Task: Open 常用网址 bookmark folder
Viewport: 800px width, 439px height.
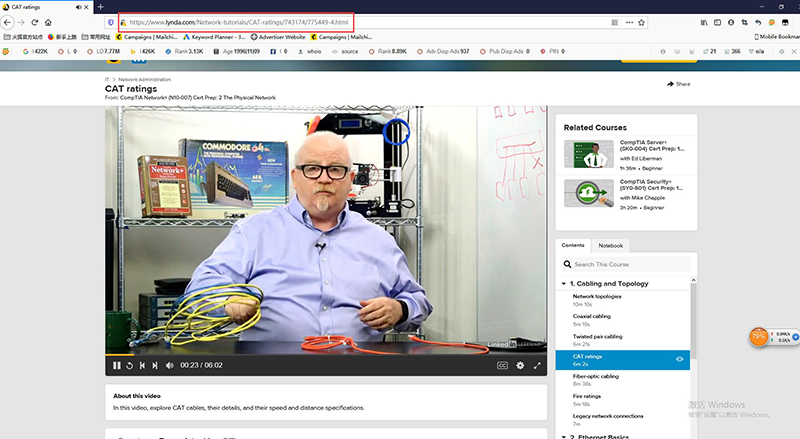Action: pyautogui.click(x=96, y=37)
